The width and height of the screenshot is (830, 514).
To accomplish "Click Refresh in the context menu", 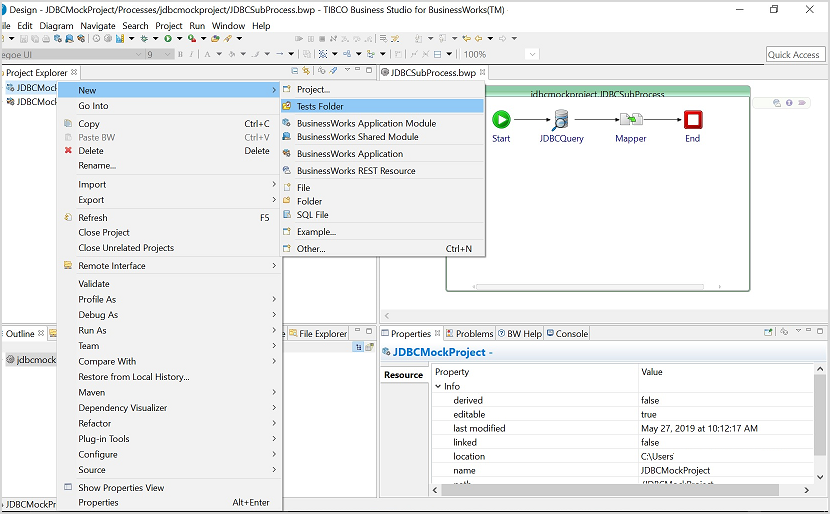I will pos(93,217).
